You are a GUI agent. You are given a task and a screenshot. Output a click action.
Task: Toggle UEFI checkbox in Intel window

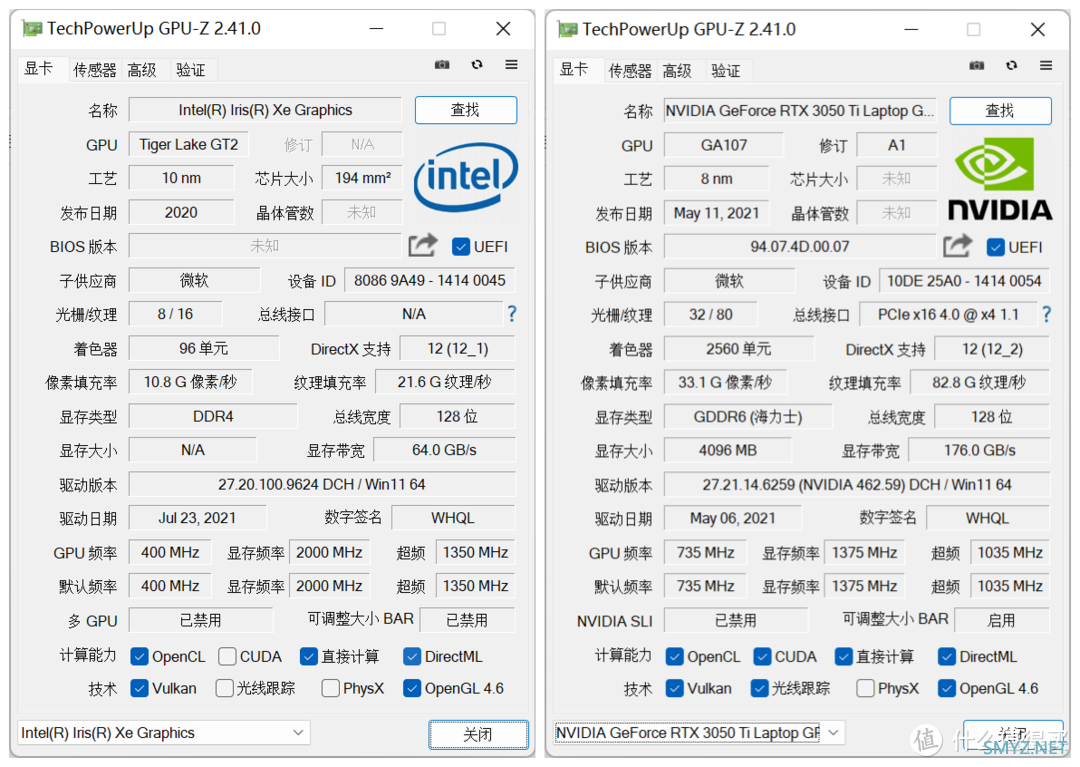461,246
